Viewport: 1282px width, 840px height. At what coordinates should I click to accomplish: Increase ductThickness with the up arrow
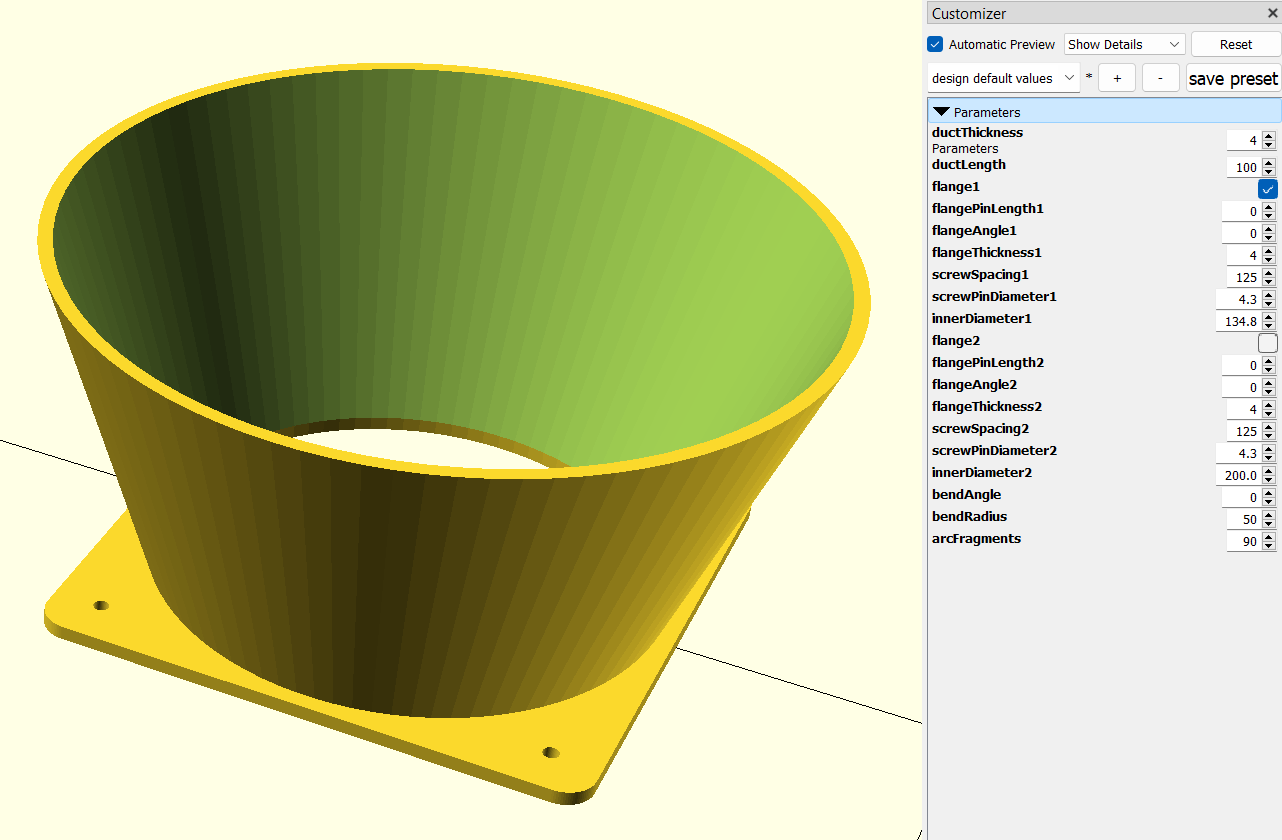click(1269, 136)
